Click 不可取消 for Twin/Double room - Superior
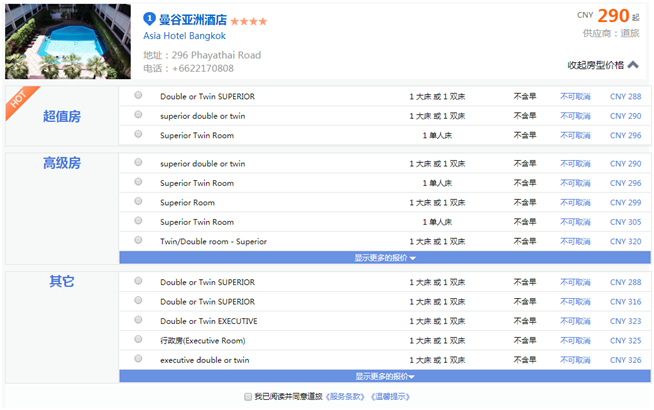This screenshot has height=410, width=654. tap(575, 241)
